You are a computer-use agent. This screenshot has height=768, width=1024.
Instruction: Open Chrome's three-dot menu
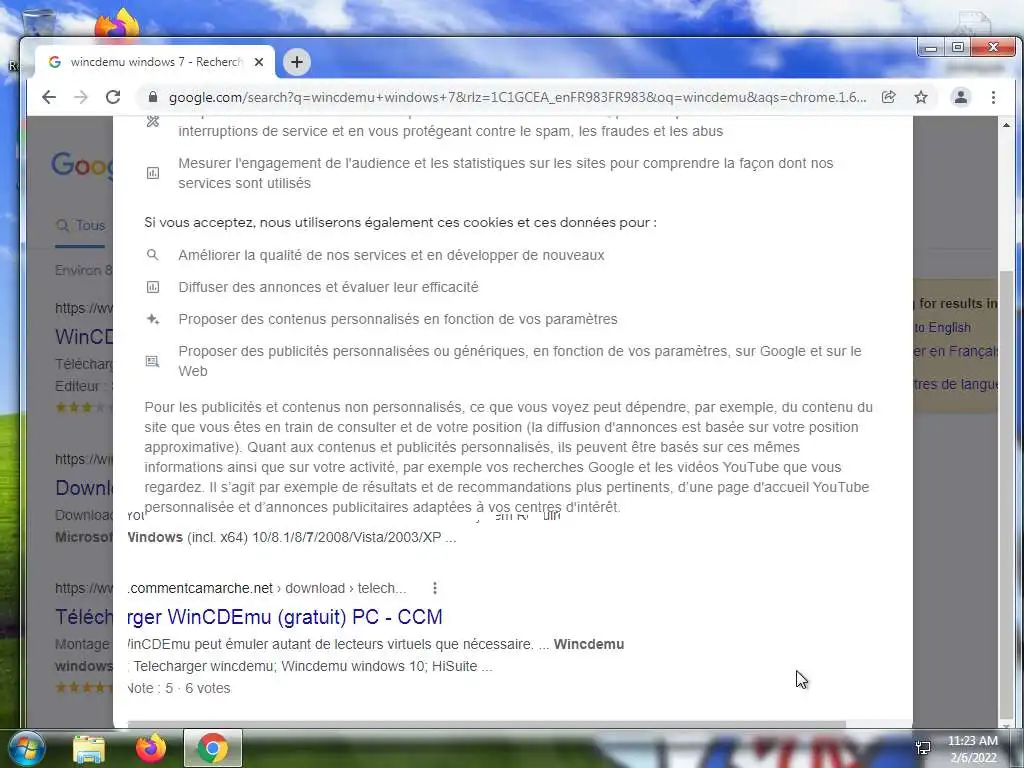[x=993, y=97]
